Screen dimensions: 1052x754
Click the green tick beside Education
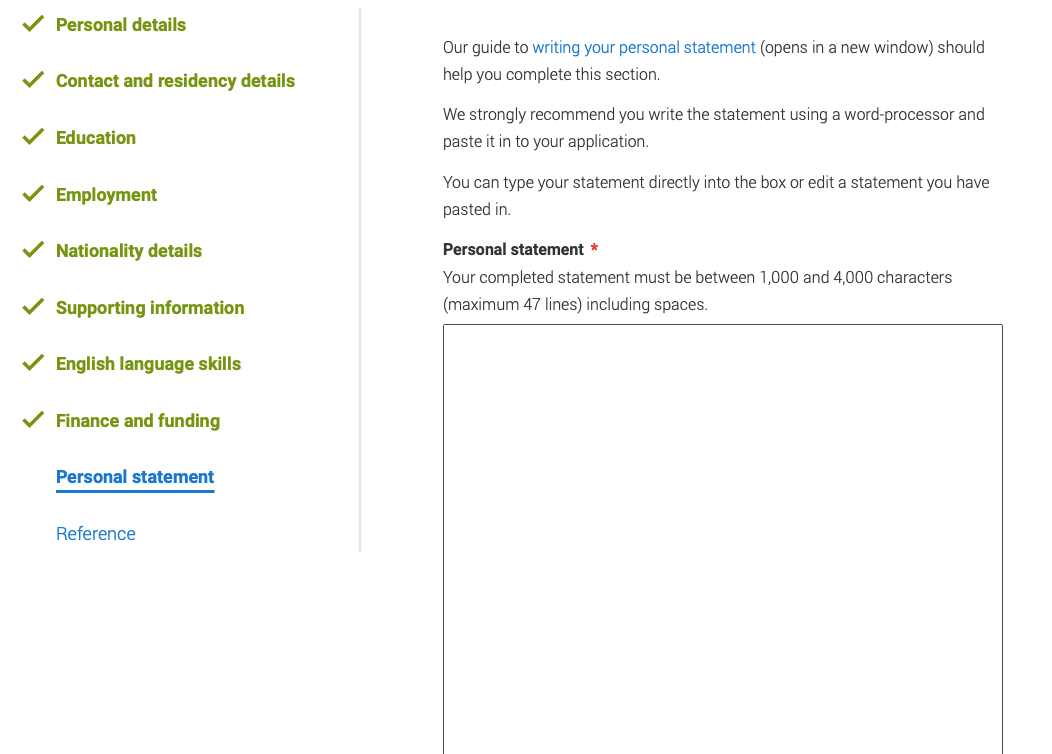tap(33, 137)
